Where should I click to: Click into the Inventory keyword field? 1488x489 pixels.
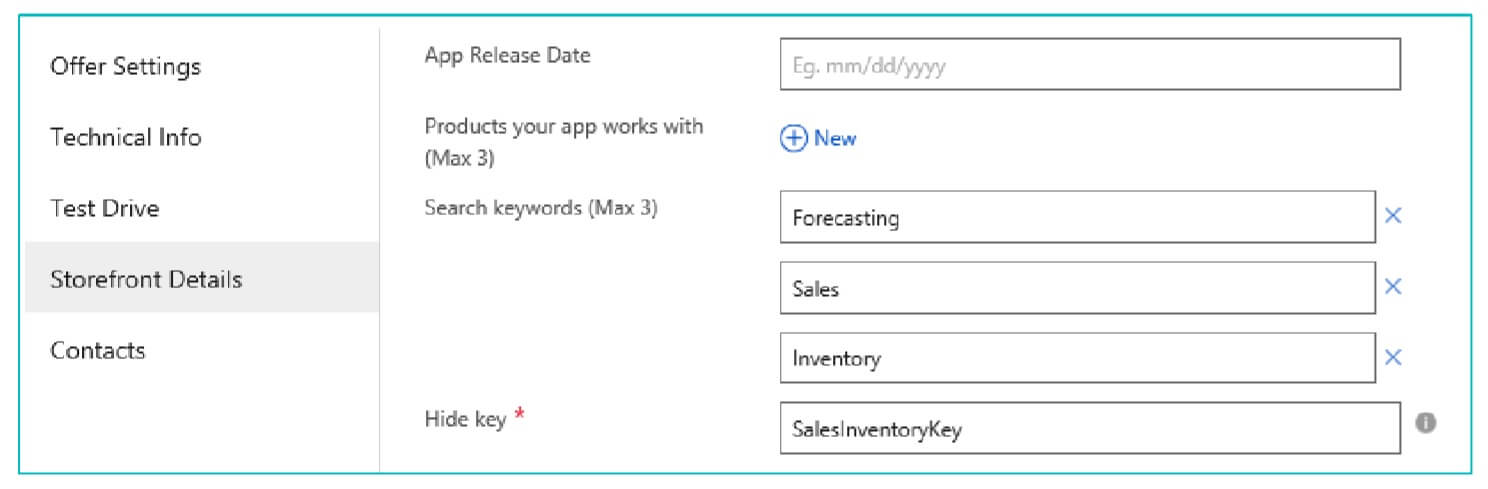[x=1078, y=358]
